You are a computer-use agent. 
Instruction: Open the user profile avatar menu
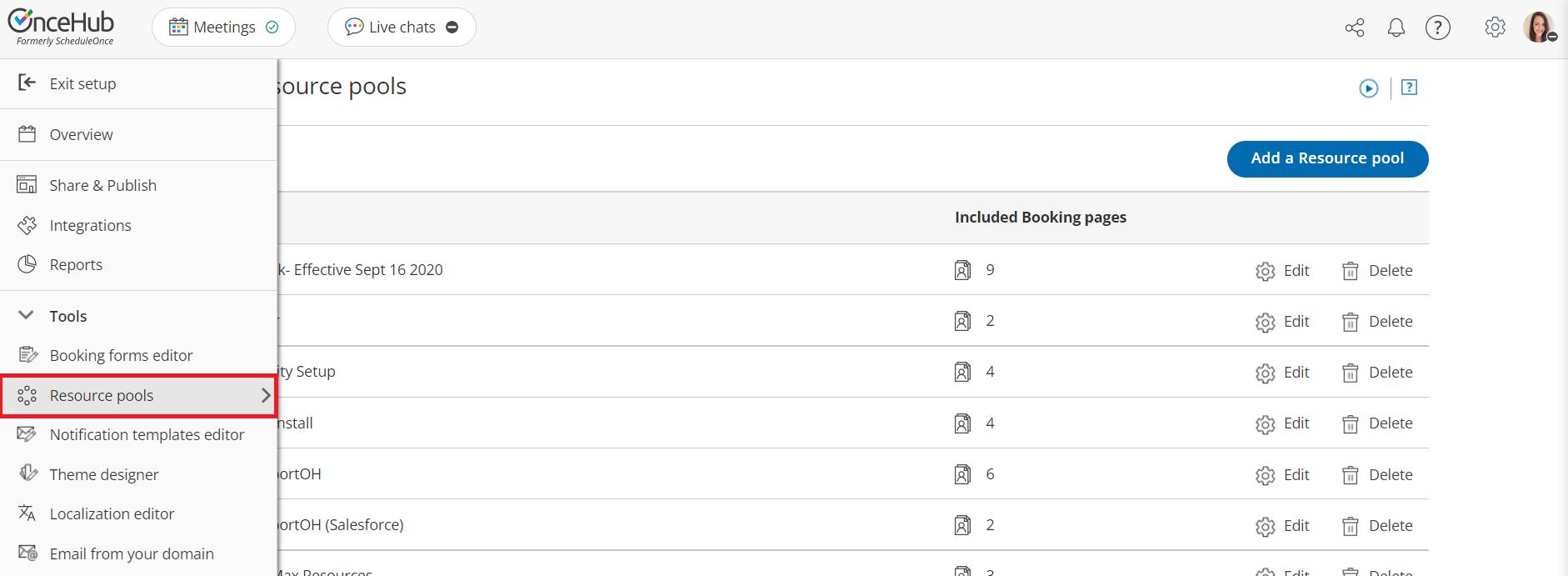1539,28
